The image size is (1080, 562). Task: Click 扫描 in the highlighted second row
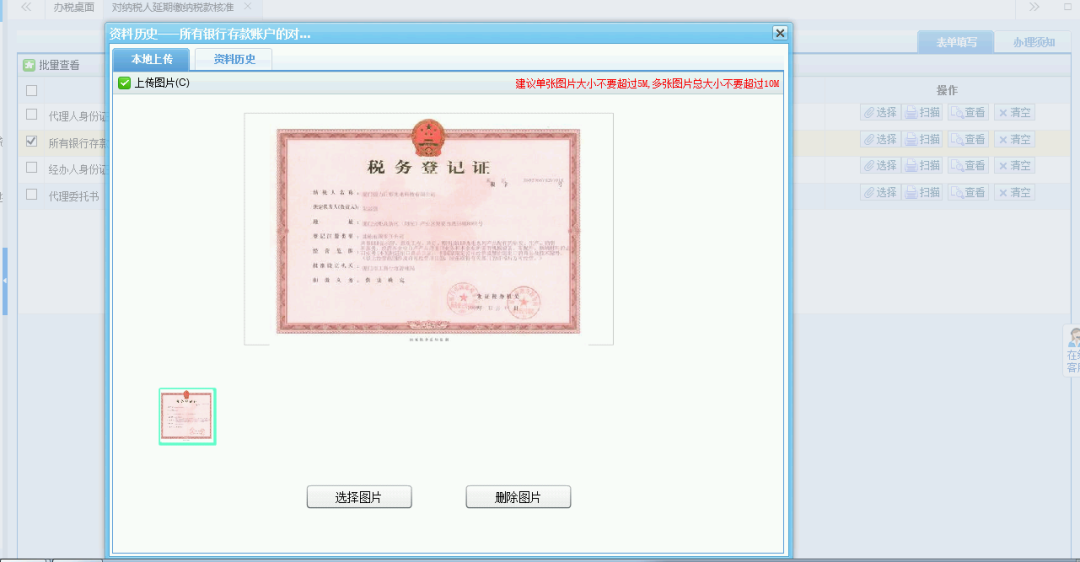pyautogui.click(x=922, y=139)
